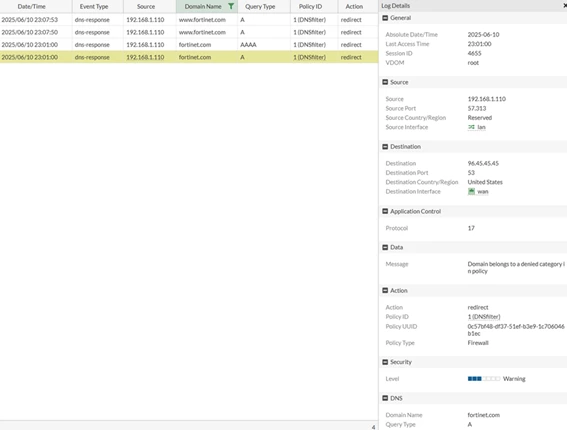Sort by Policy ID column header
The width and height of the screenshot is (567, 430).
310,7
